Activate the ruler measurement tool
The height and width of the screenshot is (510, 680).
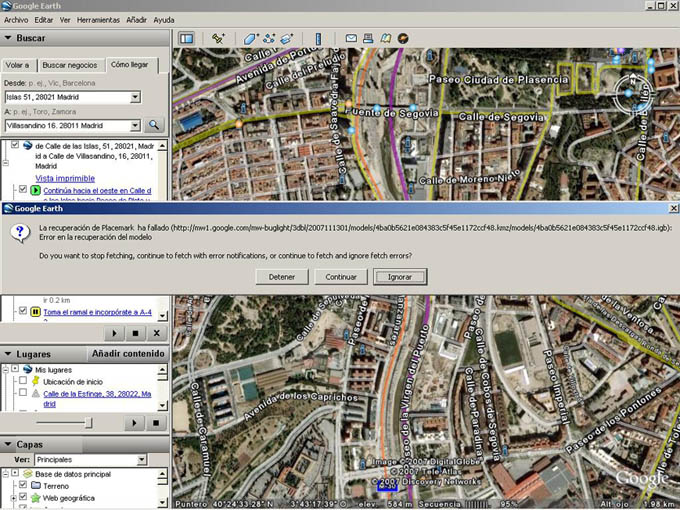(318, 39)
